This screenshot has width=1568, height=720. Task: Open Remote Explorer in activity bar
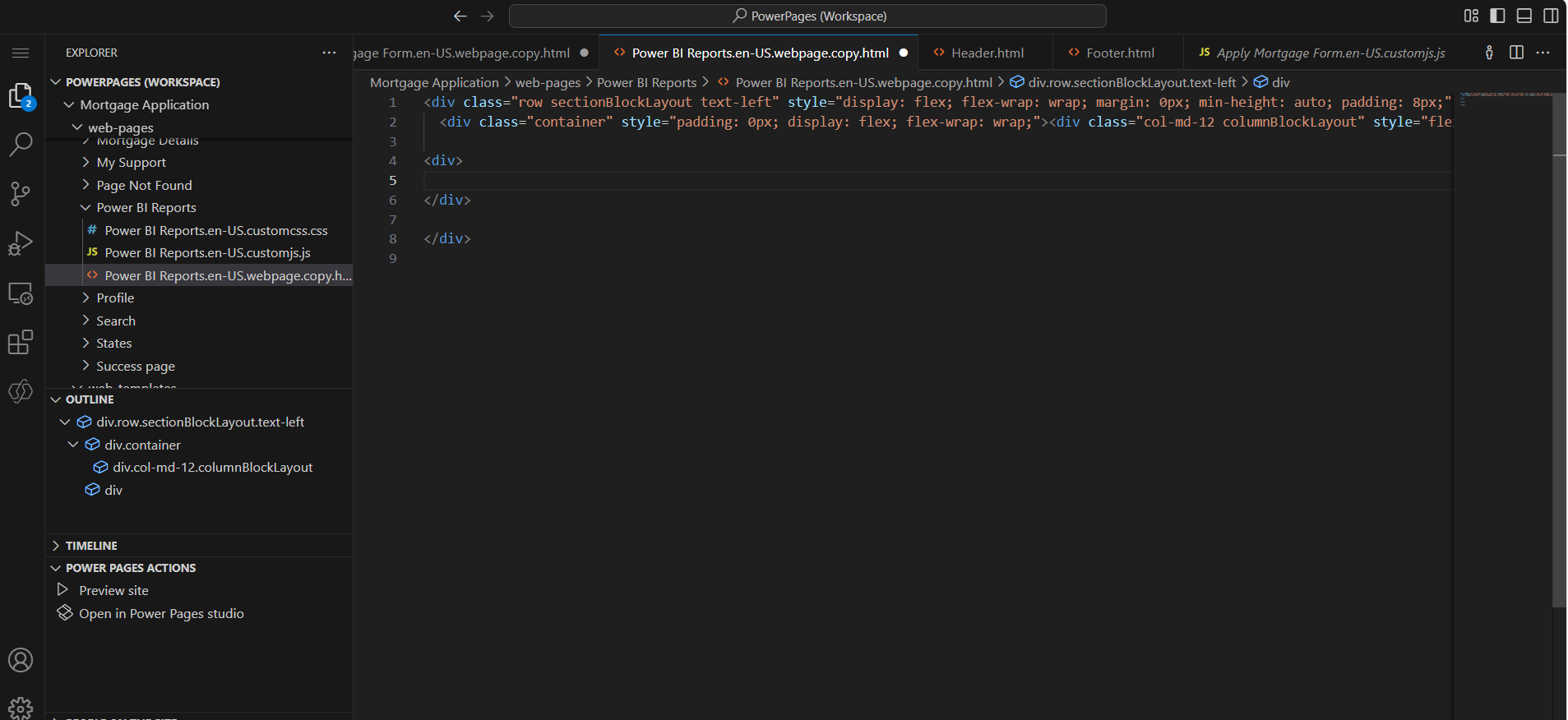click(x=21, y=293)
